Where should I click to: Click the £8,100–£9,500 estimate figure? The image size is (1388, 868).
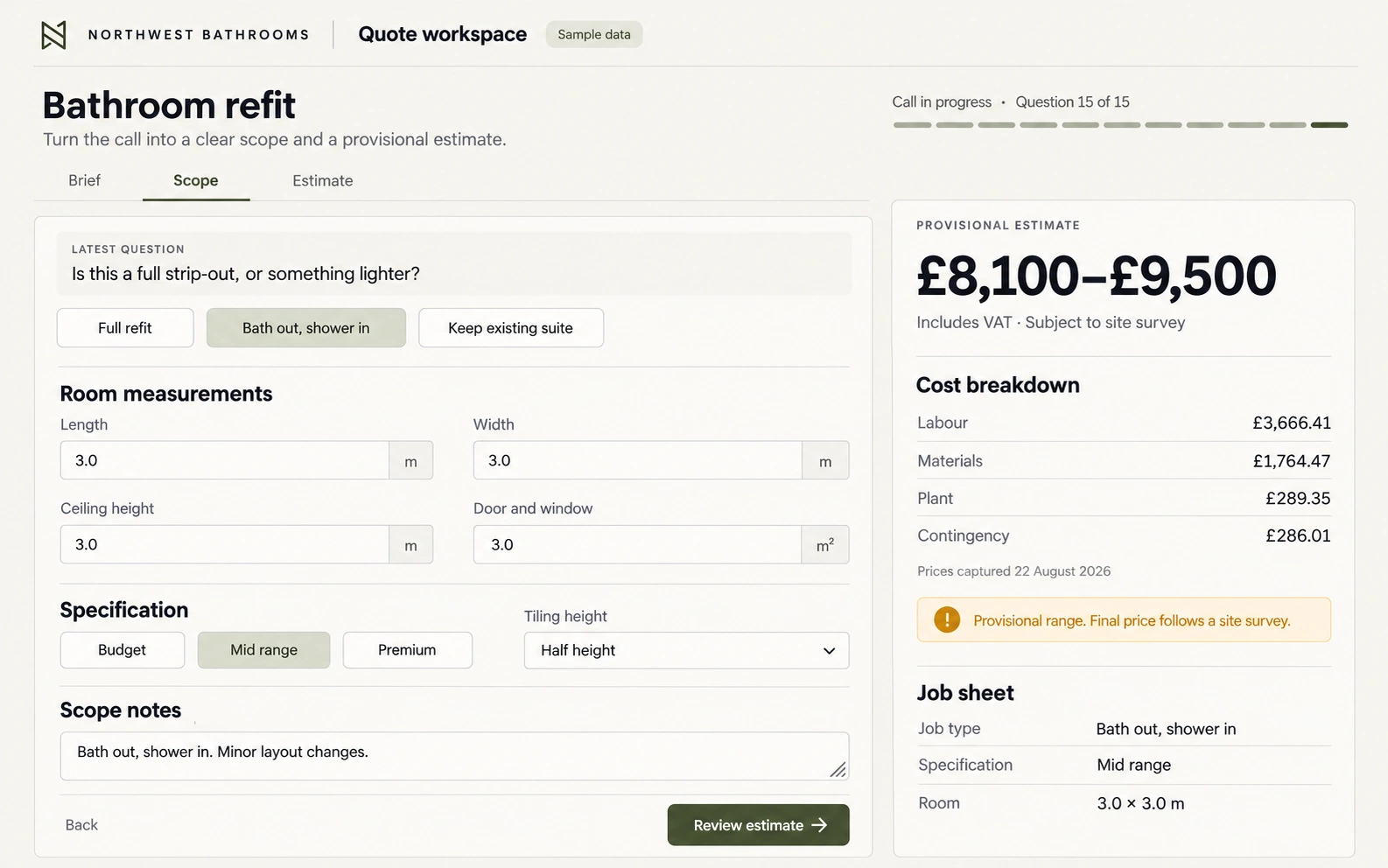(x=1097, y=276)
